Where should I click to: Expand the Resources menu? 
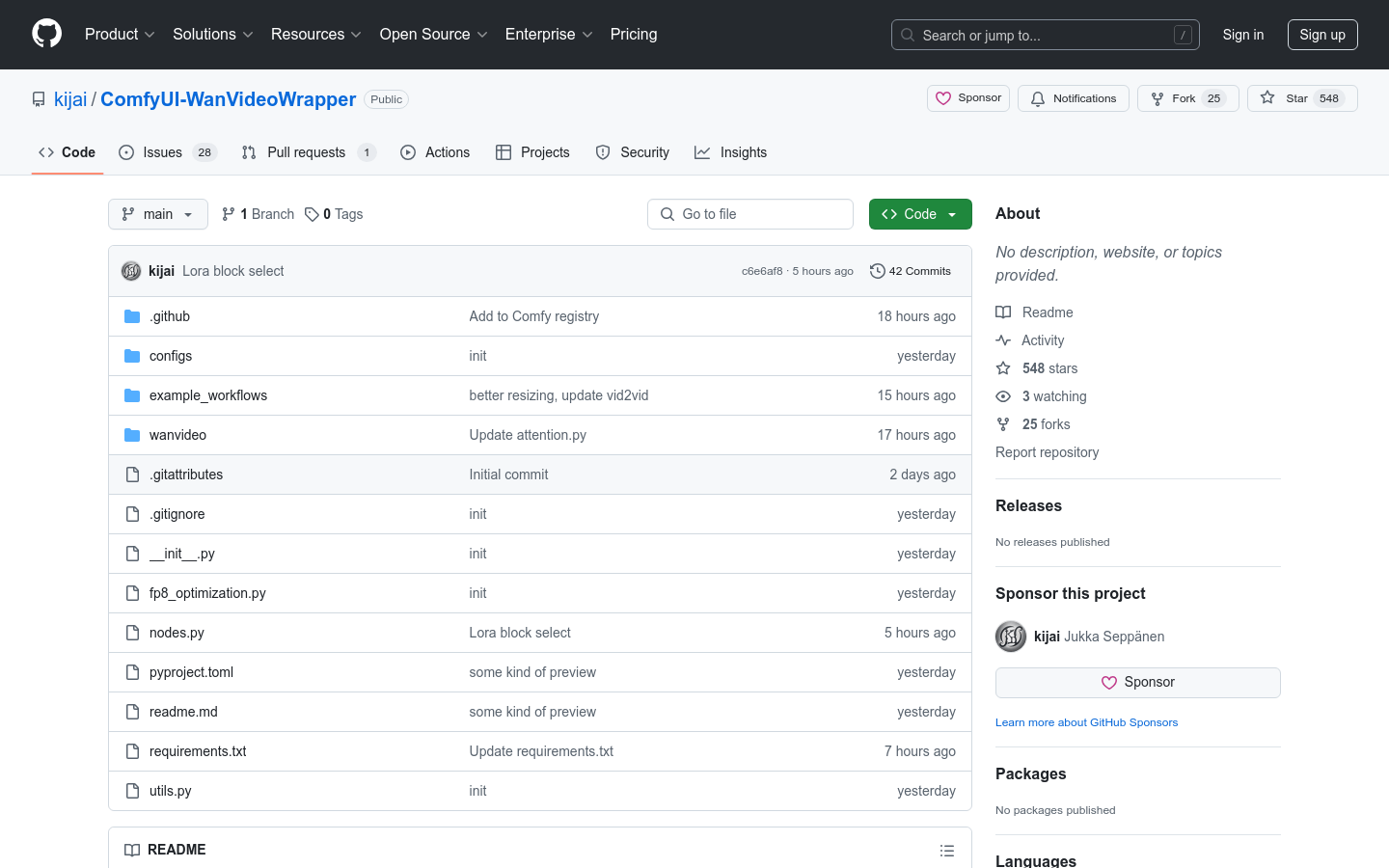[x=316, y=34]
